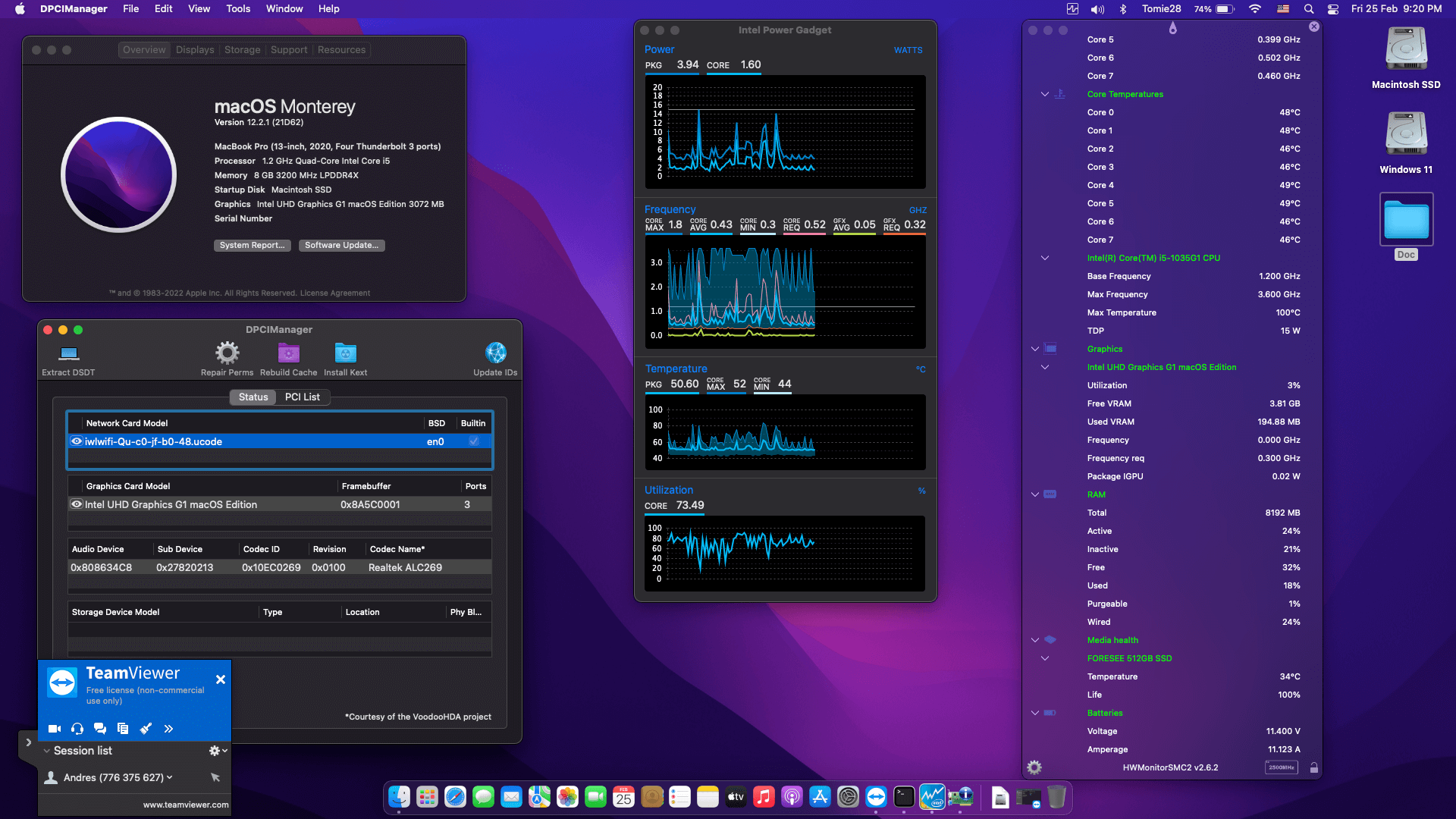Click Spotlight search in menu bar
Screen dimensions: 1456x819
[x=1309, y=9]
